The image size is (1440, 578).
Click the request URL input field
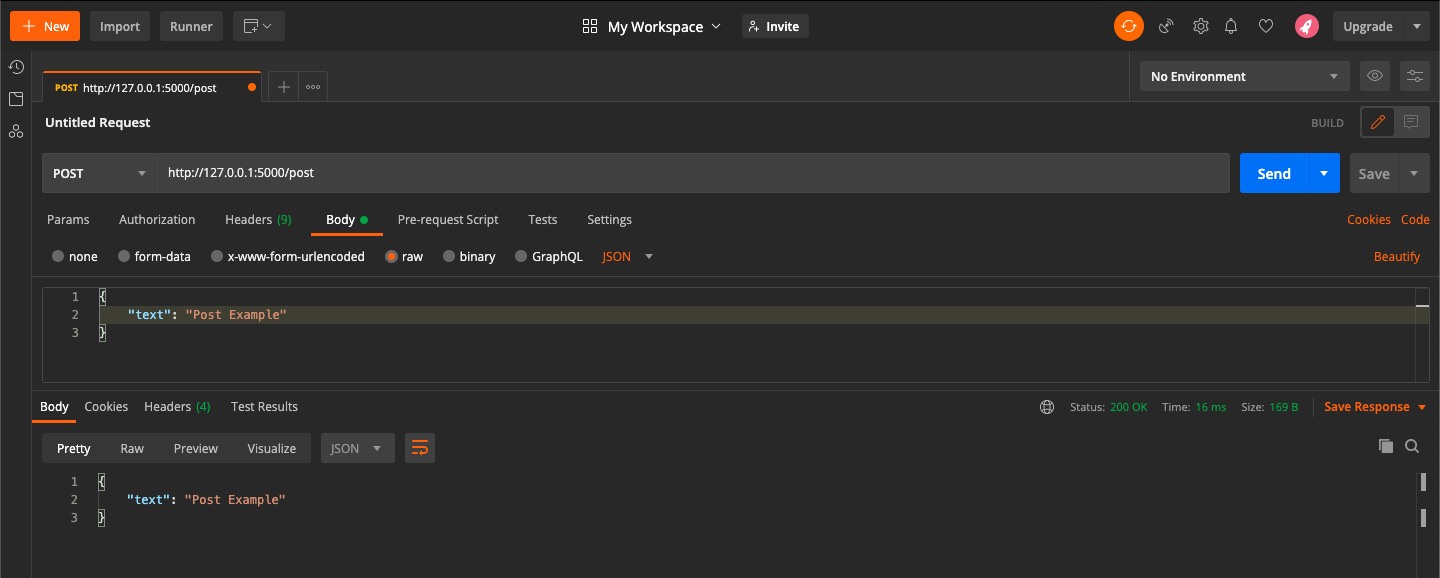click(600, 172)
